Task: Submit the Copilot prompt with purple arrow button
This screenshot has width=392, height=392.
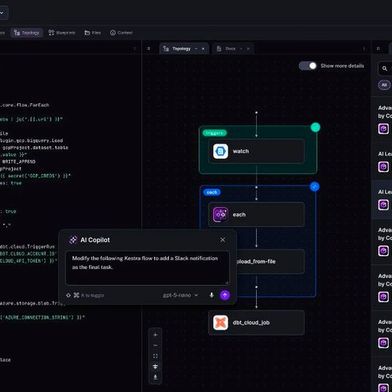Action: pos(225,295)
